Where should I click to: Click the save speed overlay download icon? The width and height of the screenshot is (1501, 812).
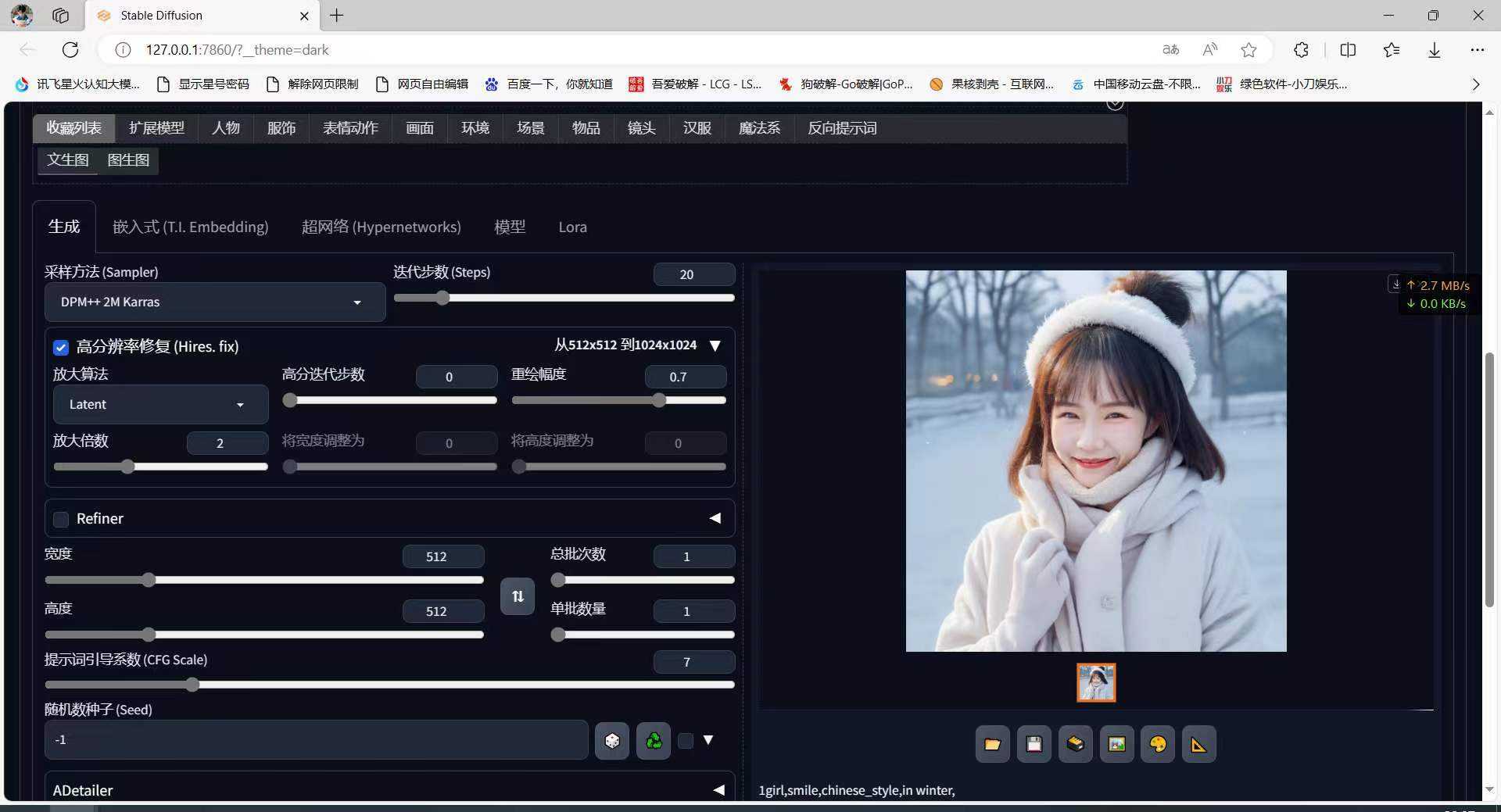[x=1395, y=284]
